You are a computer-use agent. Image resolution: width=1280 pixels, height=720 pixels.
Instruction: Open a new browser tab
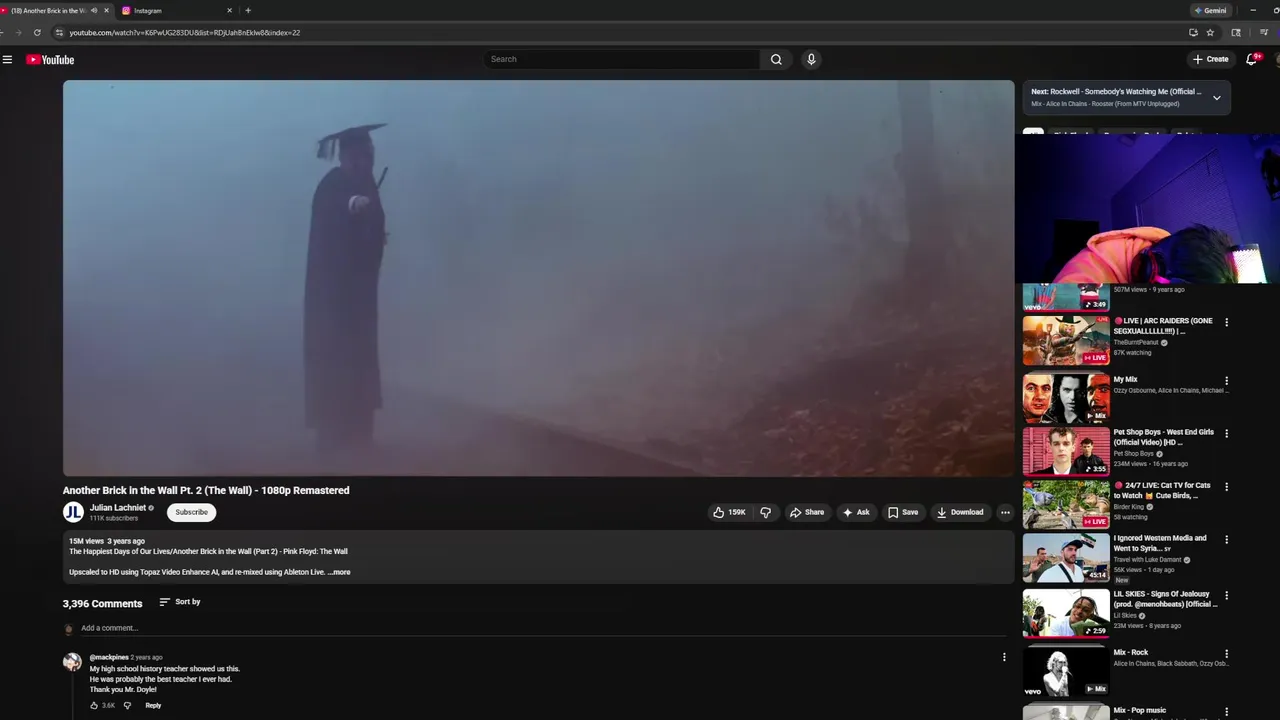pos(248,10)
